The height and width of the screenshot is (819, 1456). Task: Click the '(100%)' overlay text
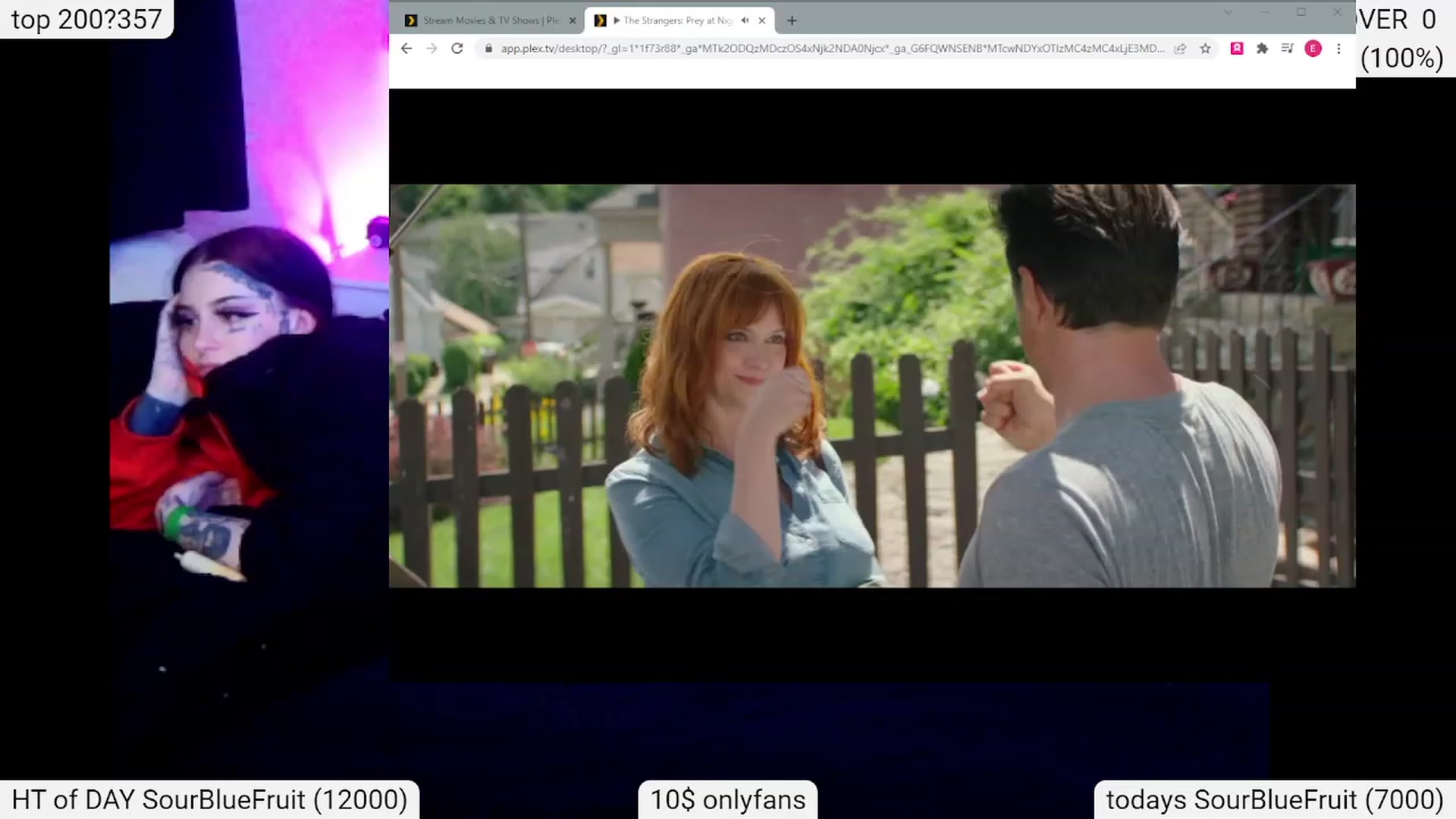(1402, 58)
